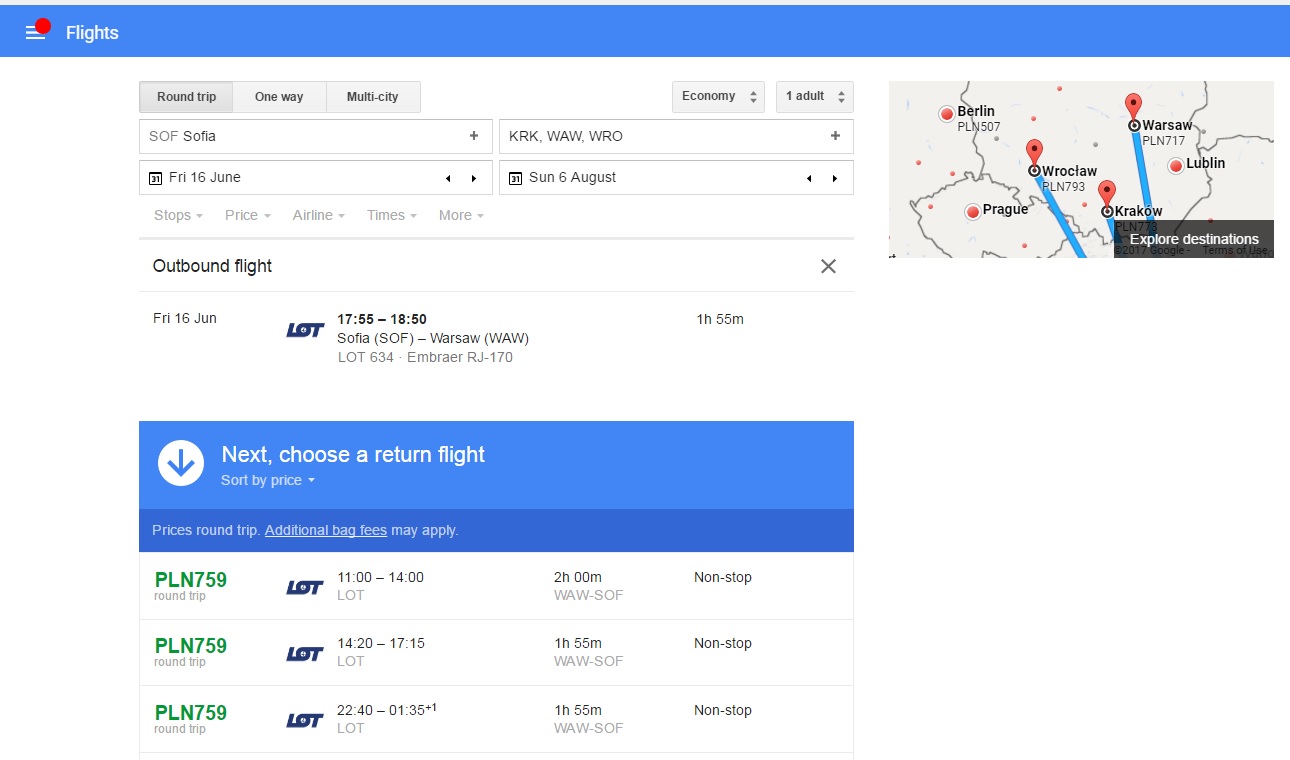
Task: Go to previous day for departure date
Action: coord(449,178)
